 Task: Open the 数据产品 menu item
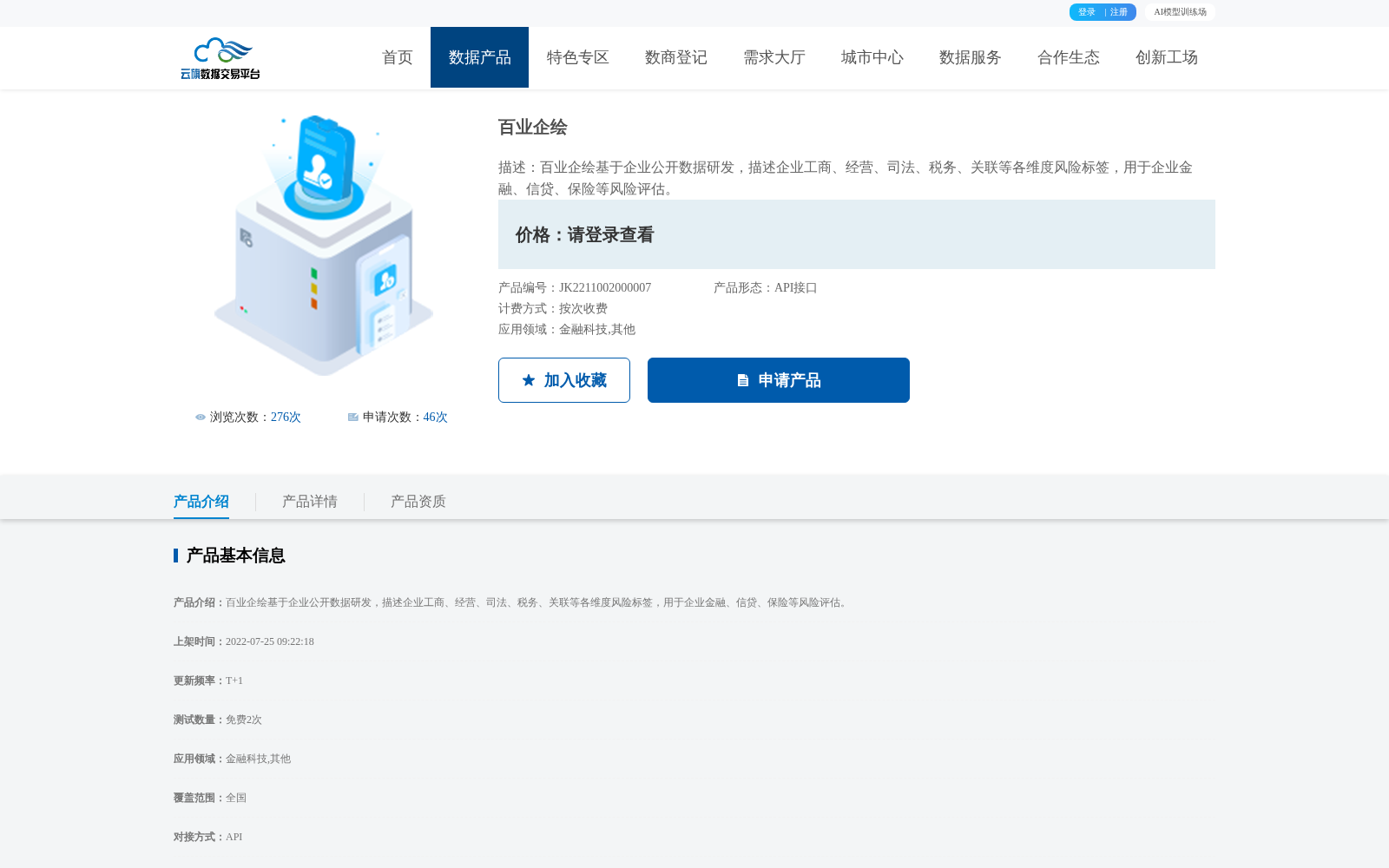click(x=479, y=57)
